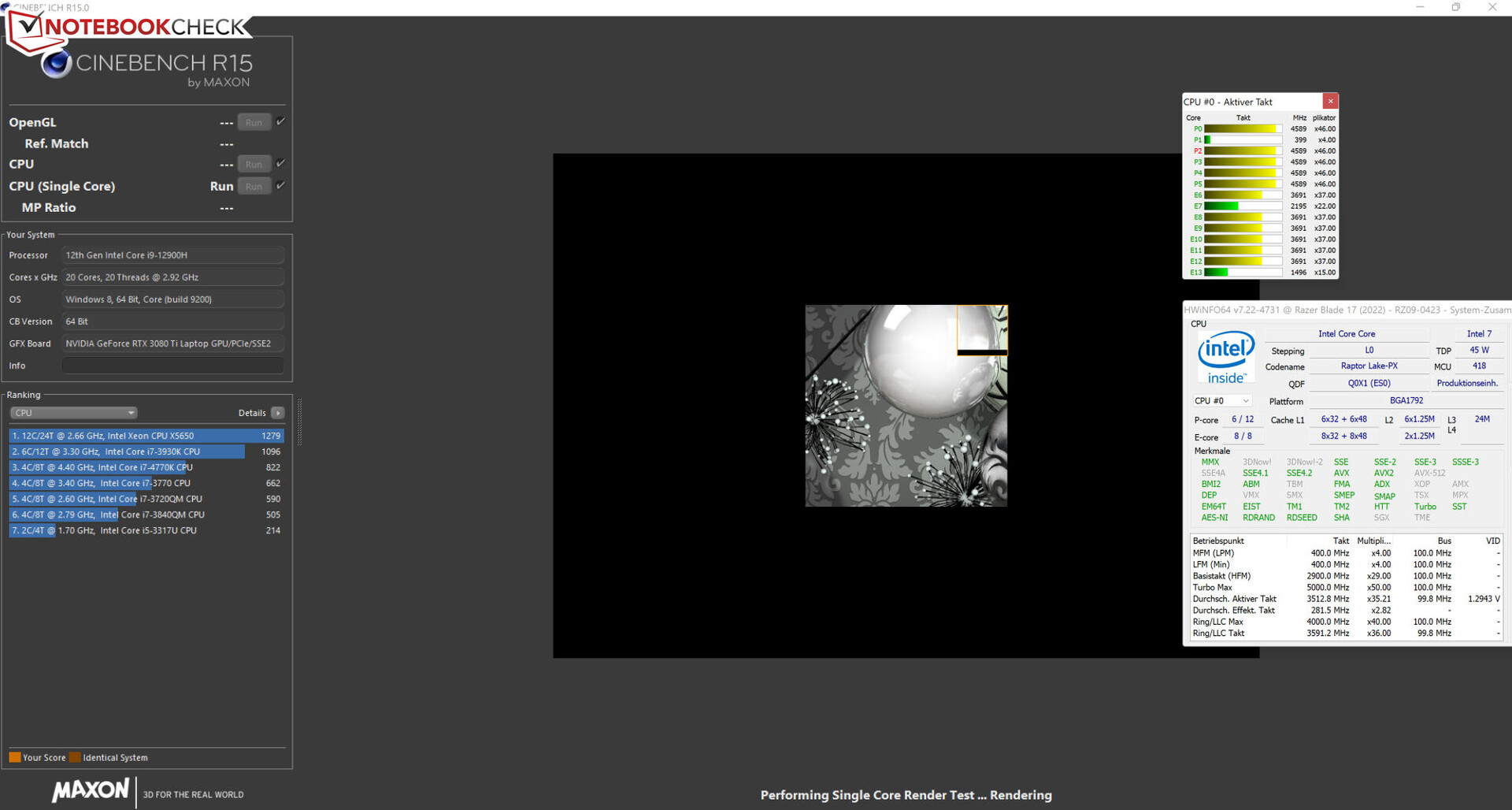
Task: Click the BGA1792 platform value
Action: tap(1406, 400)
